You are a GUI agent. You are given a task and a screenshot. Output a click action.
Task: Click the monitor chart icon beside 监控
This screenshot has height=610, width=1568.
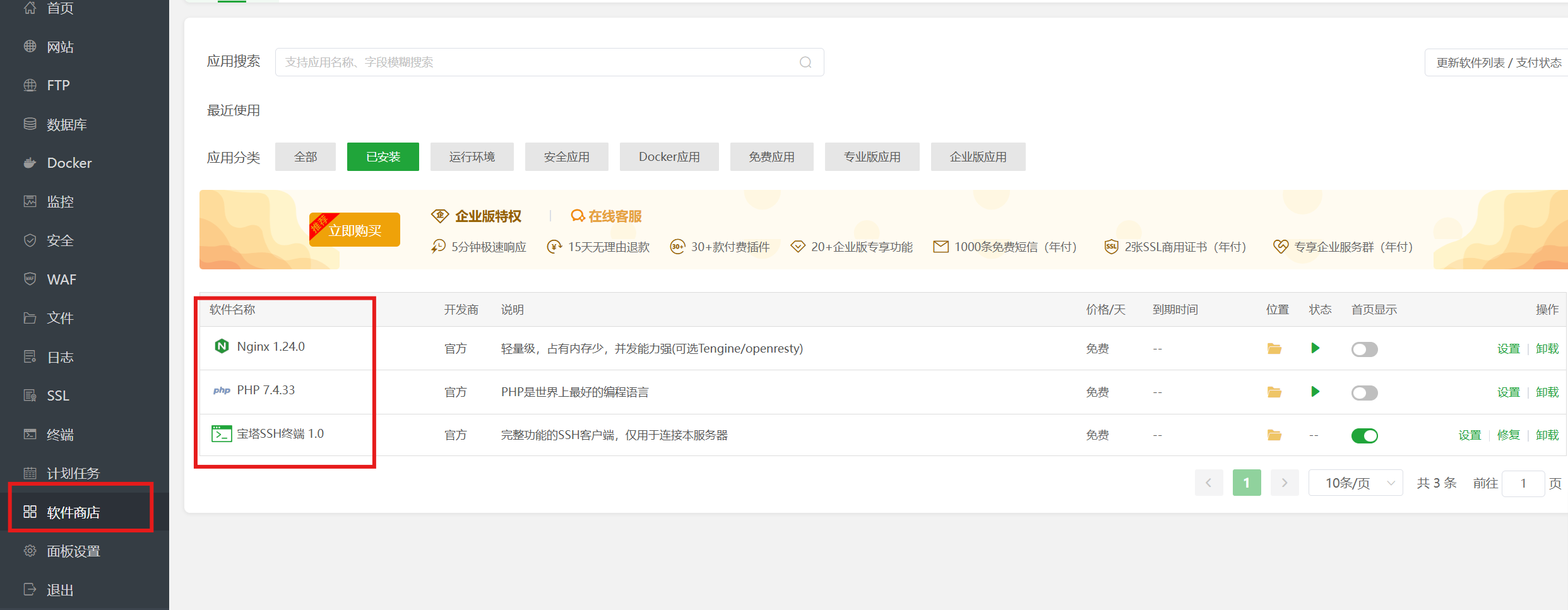30,201
